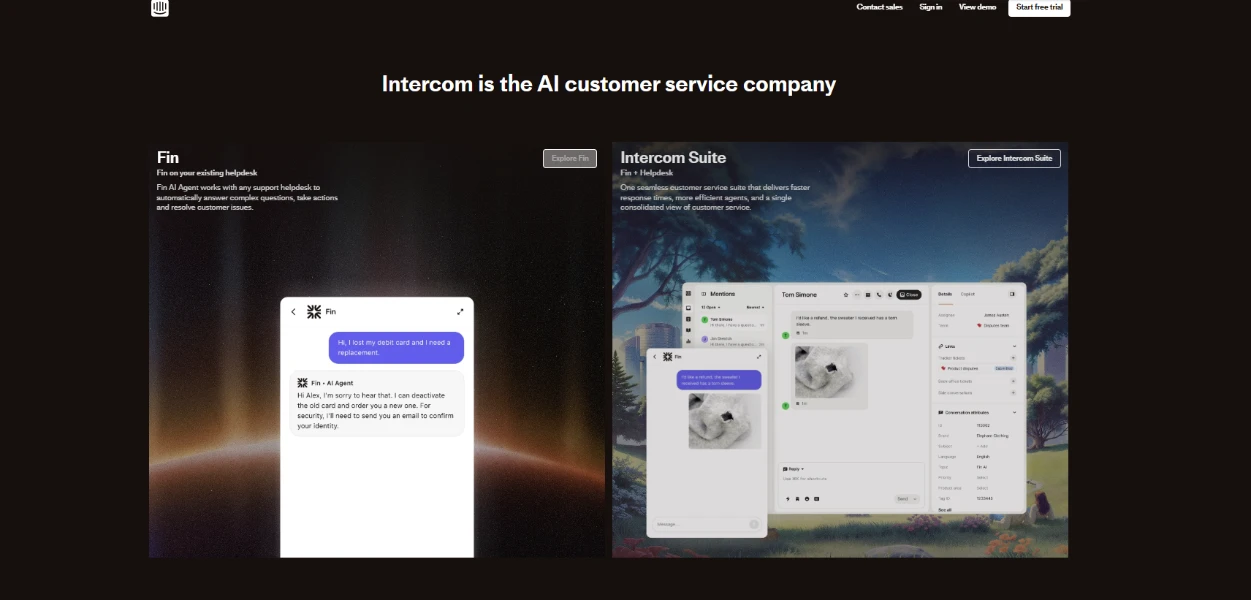Click the image attachment icon in the composer
The image size is (1251, 600).
pyautogui.click(x=817, y=497)
